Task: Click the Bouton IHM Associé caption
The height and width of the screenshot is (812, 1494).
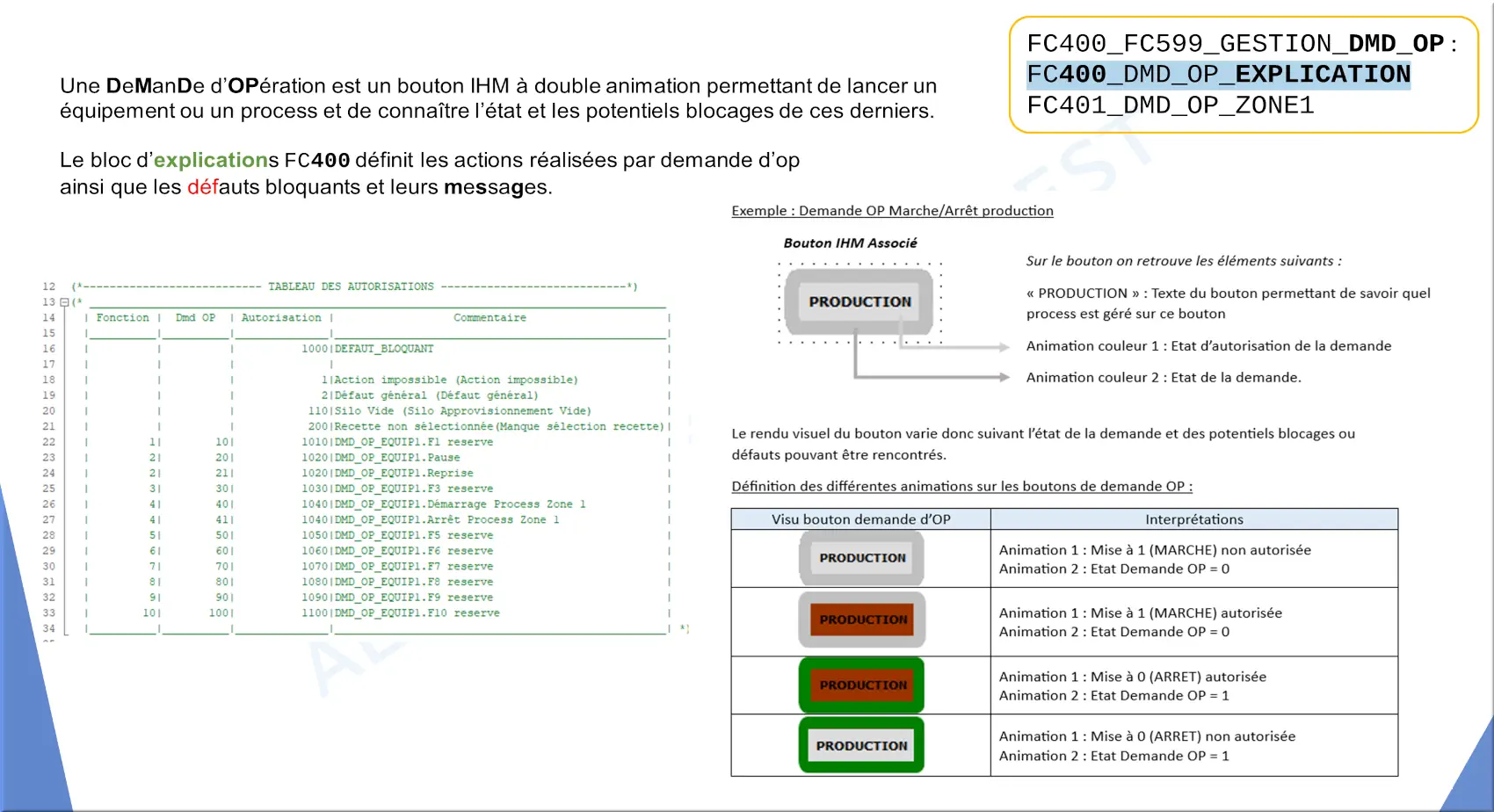Action: [850, 243]
